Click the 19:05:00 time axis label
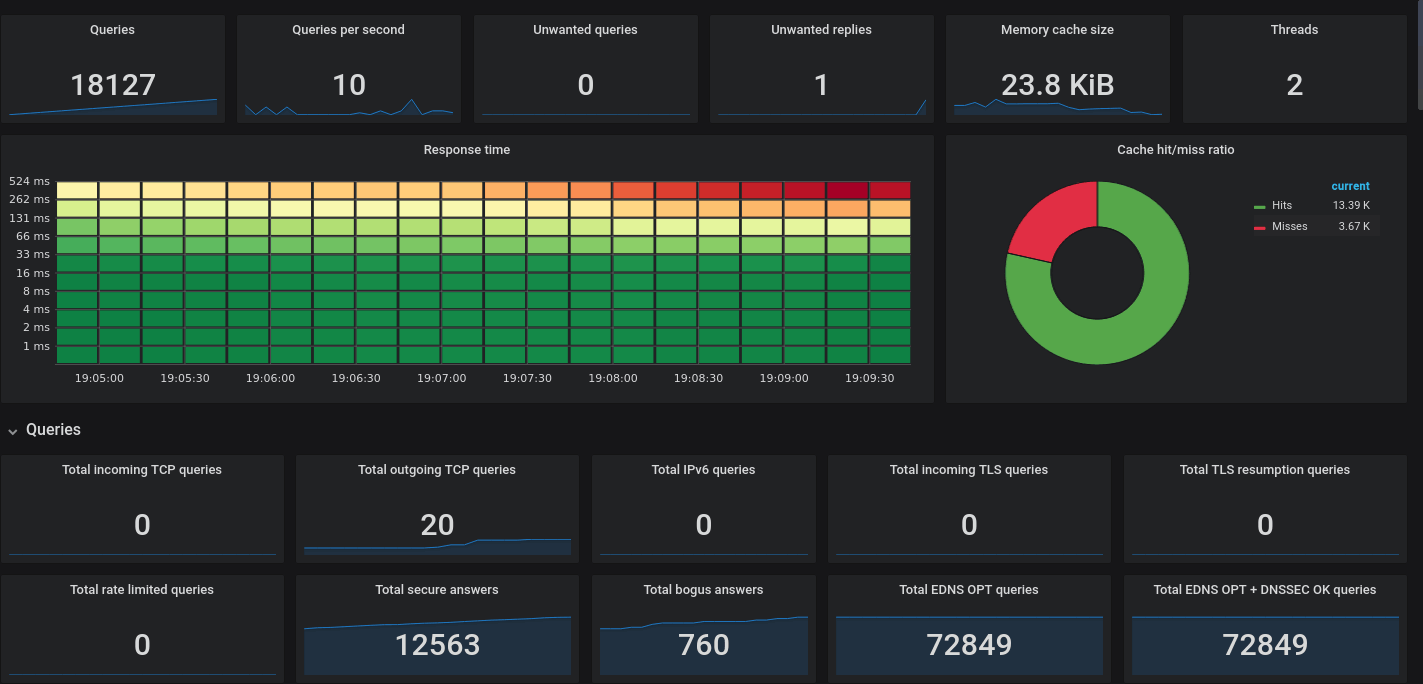Viewport: 1423px width, 684px height. [99, 379]
